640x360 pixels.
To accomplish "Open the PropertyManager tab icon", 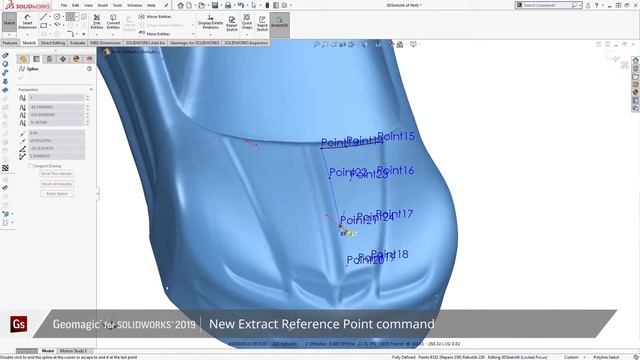I will [x=36, y=59].
